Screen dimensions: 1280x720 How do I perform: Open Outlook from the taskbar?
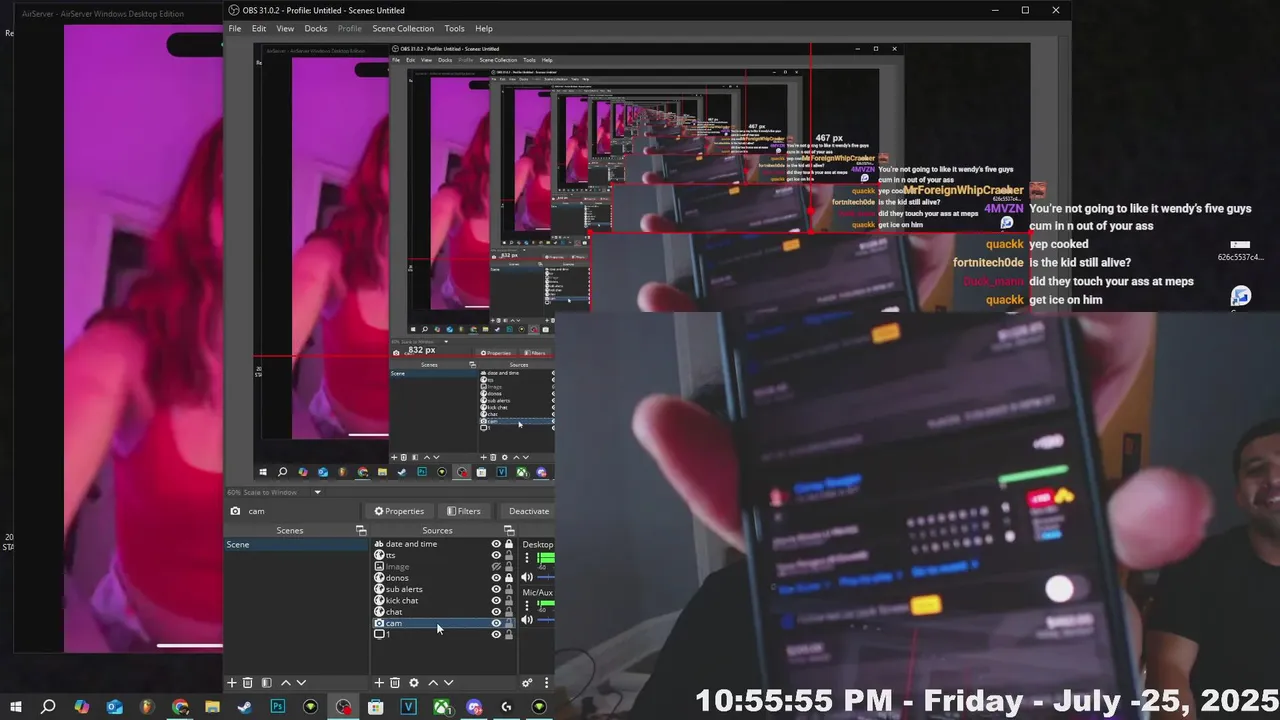(114, 707)
